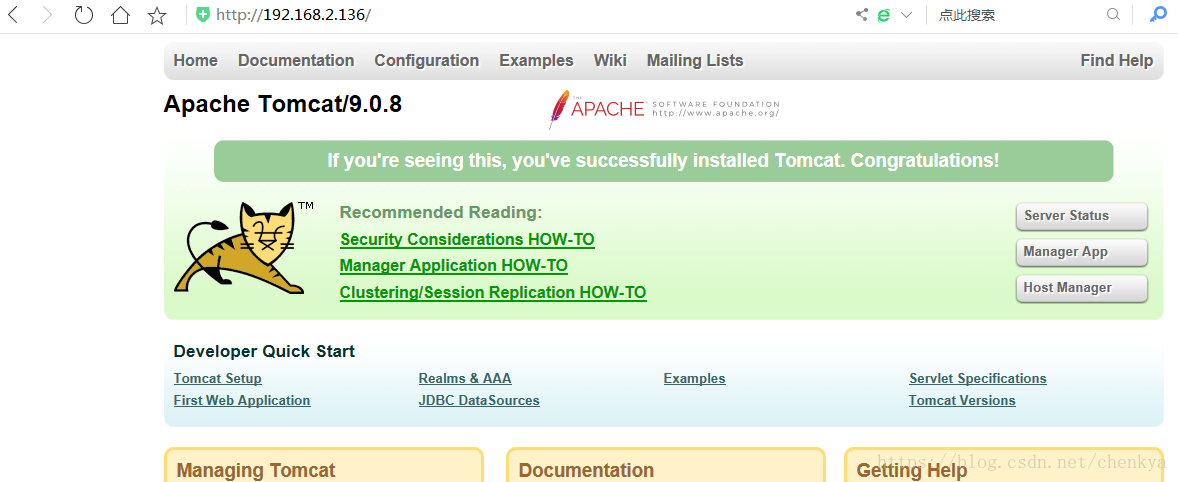Click the Developer Quick Start heading
1178x482 pixels.
264,351
